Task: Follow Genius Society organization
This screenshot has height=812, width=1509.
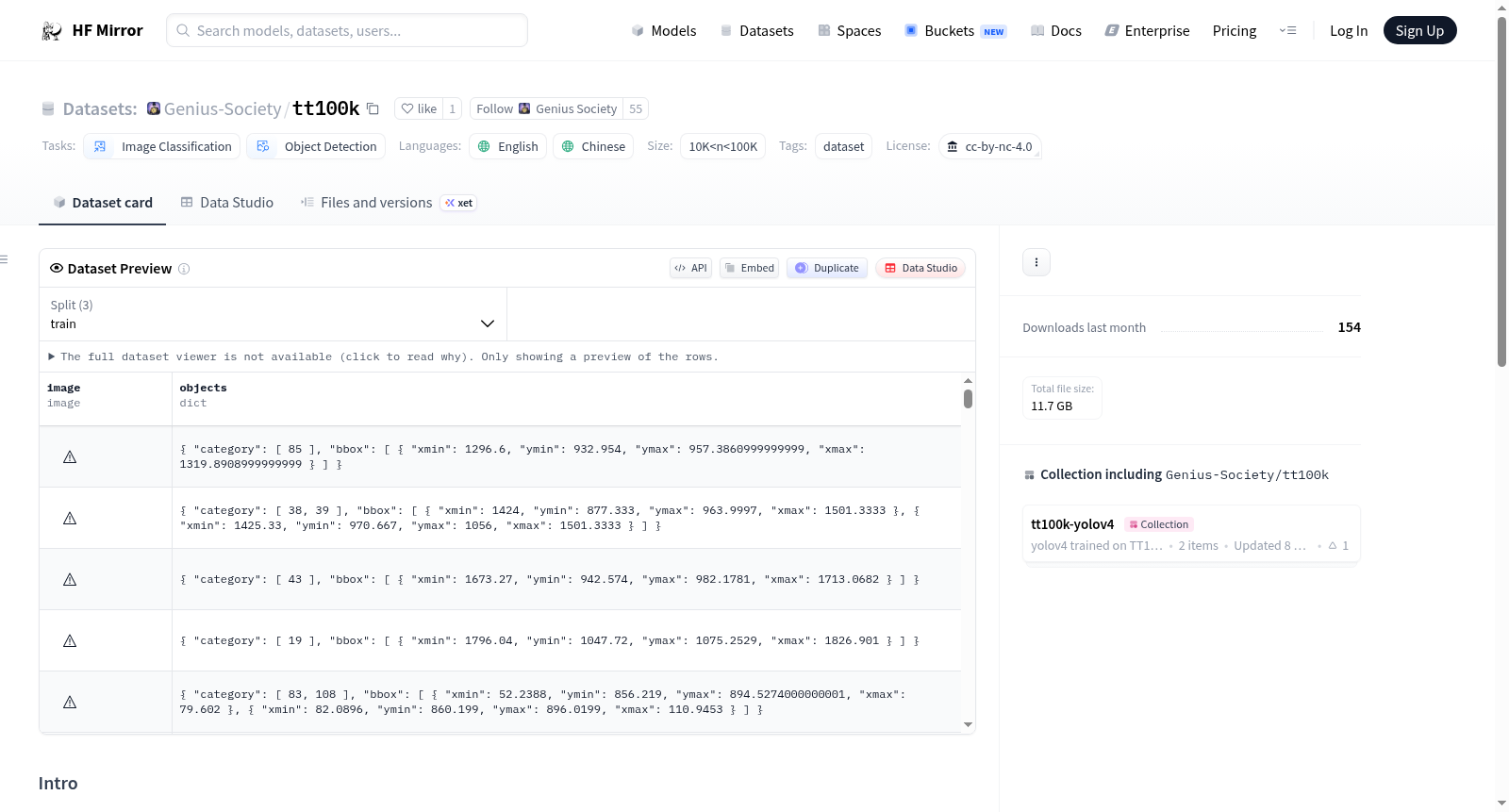Action: pos(546,108)
